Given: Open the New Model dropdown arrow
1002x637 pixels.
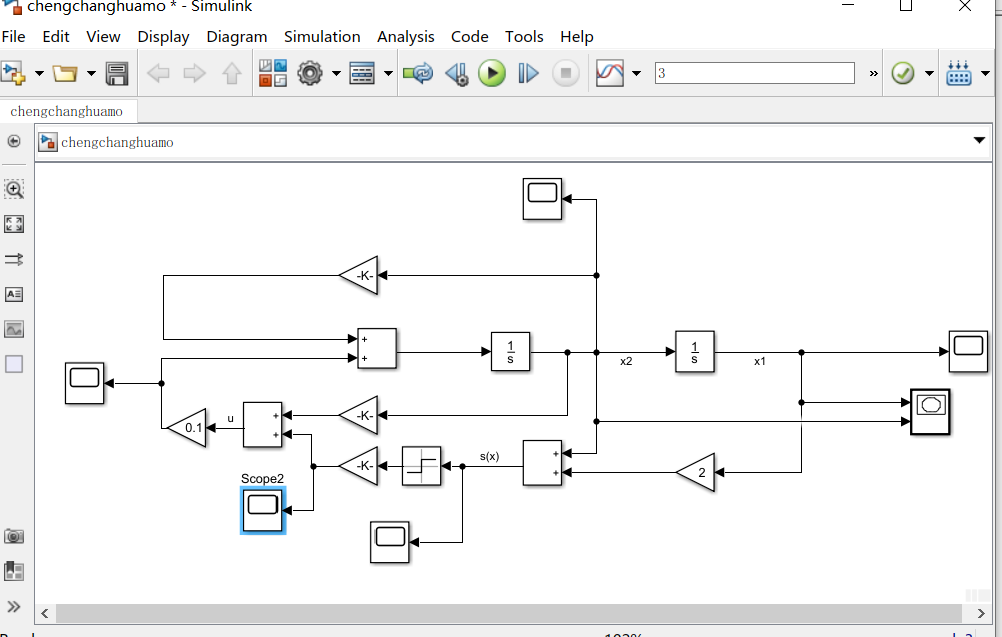Looking at the screenshot, I should [39, 73].
